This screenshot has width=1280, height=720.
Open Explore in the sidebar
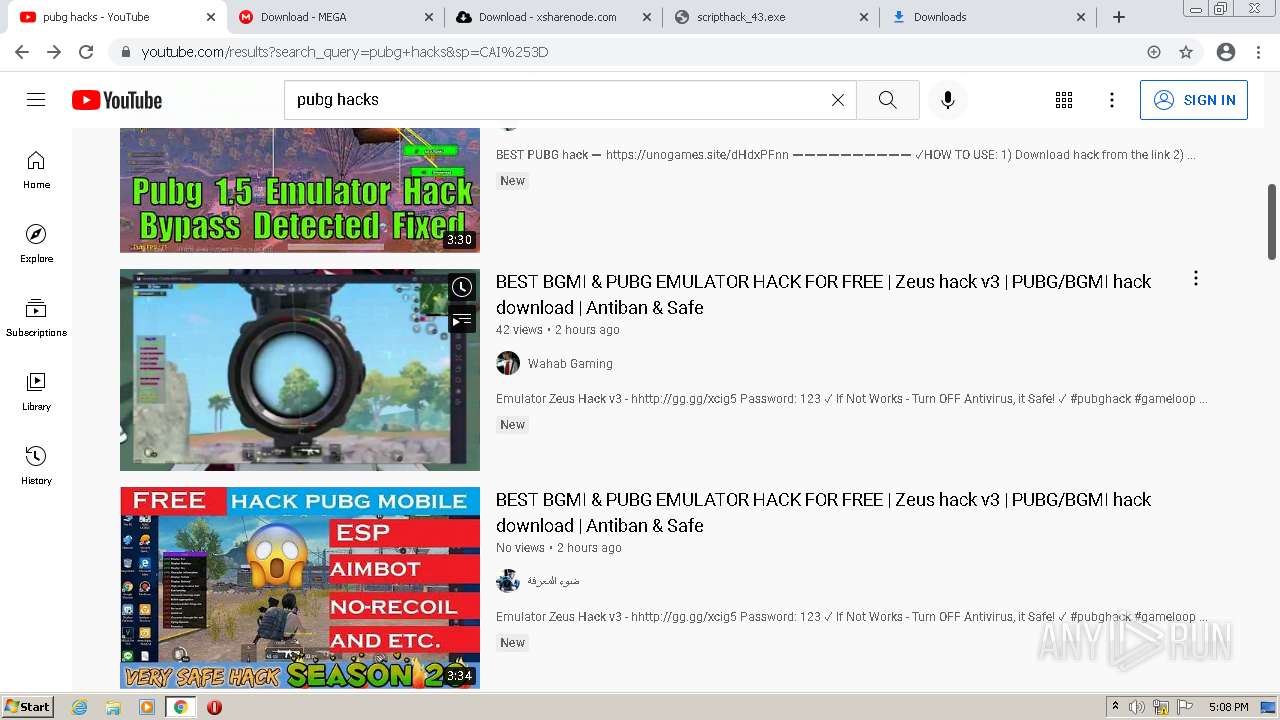pos(36,244)
